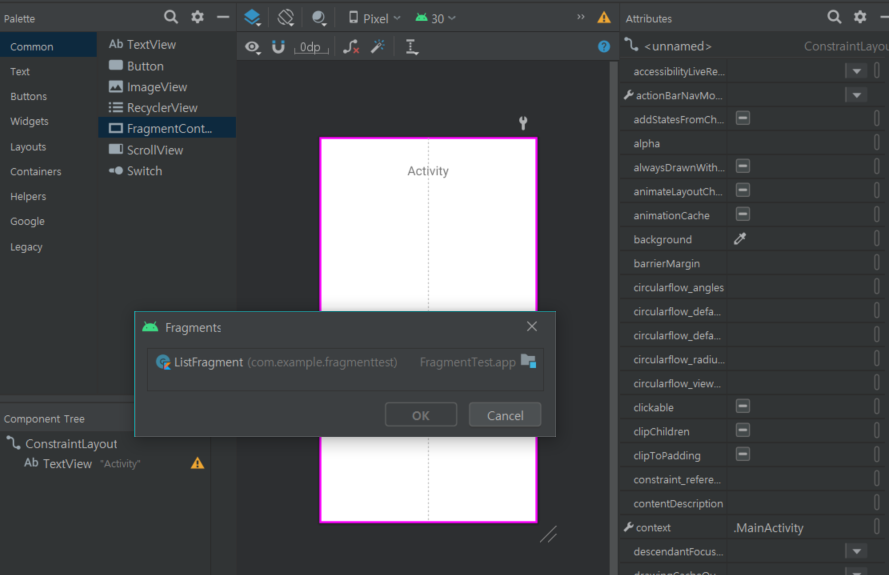Infer constraints with magic wand
This screenshot has width=889, height=575.
point(378,46)
